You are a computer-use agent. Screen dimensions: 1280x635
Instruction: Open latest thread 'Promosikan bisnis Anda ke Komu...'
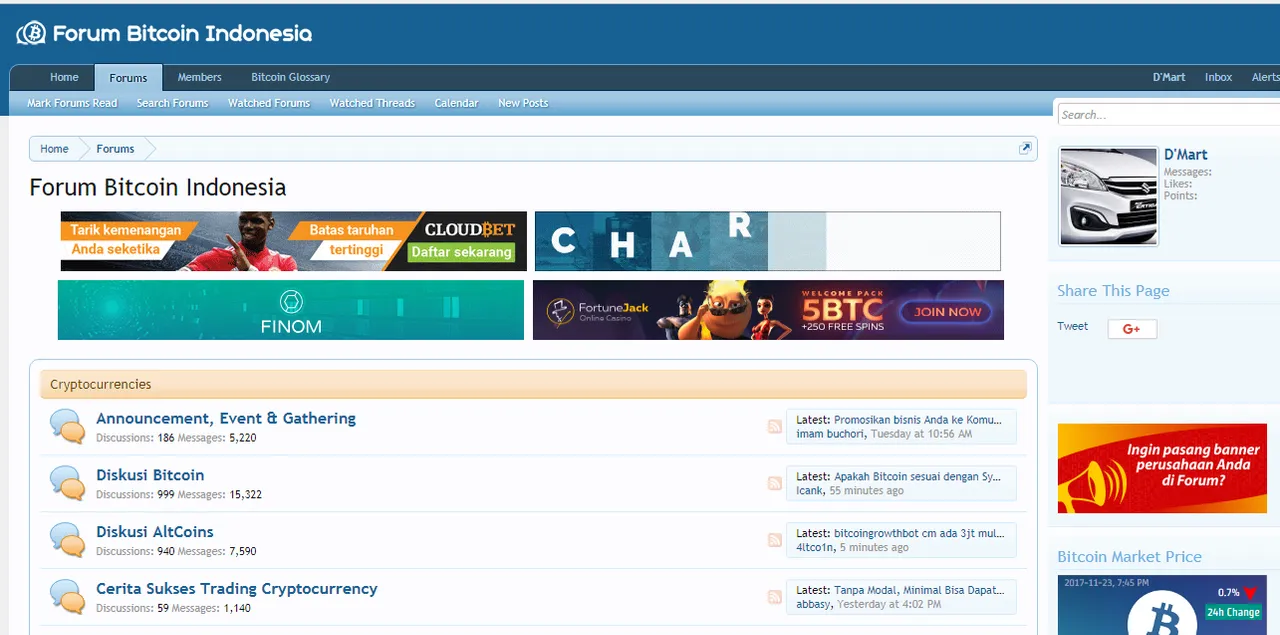(918, 420)
